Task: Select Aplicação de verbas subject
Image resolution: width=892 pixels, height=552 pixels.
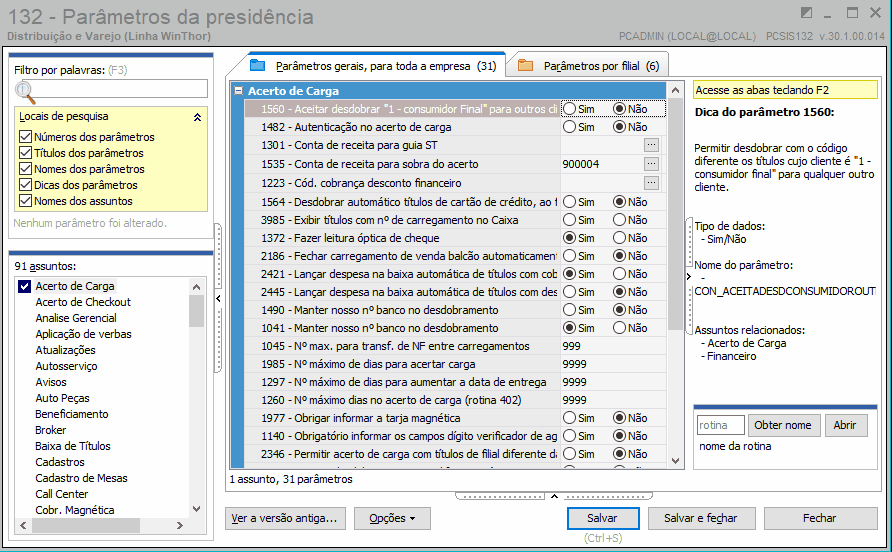Action: point(84,334)
